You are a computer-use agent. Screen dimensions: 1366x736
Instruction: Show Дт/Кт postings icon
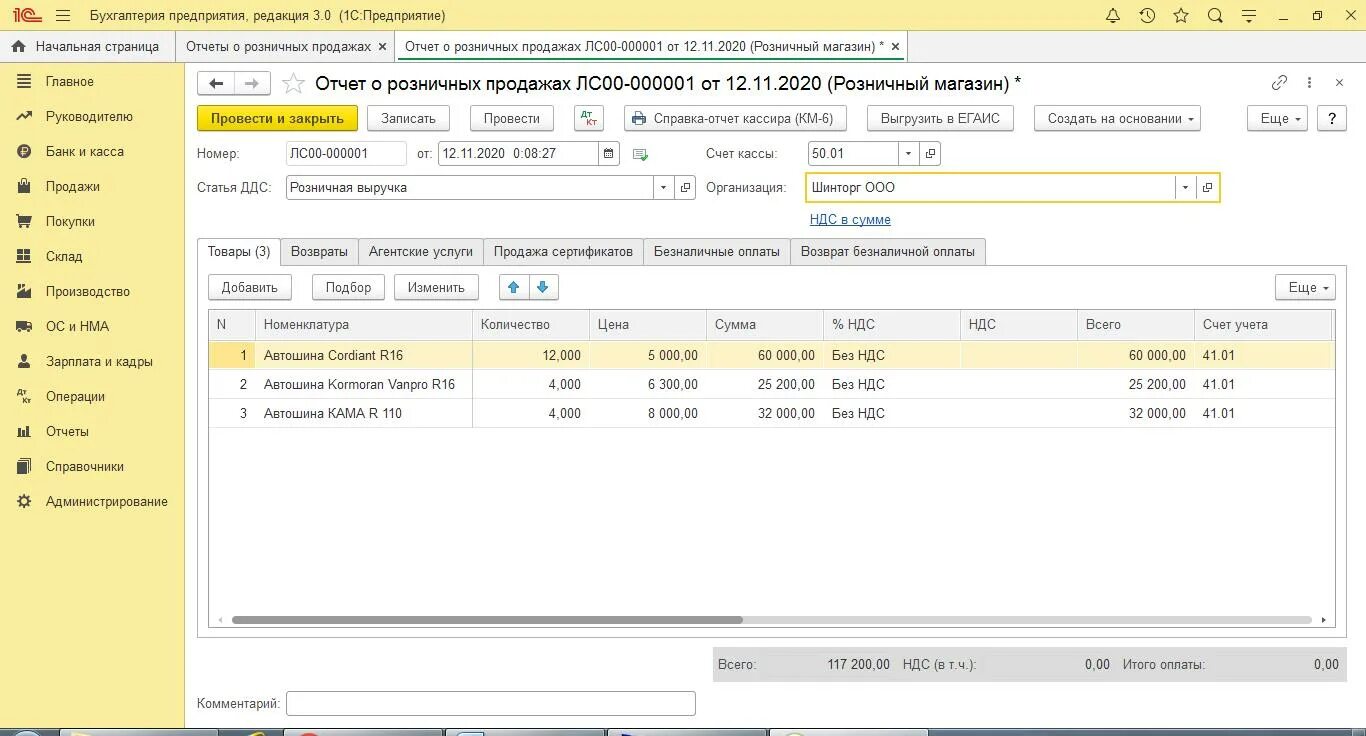(589, 118)
